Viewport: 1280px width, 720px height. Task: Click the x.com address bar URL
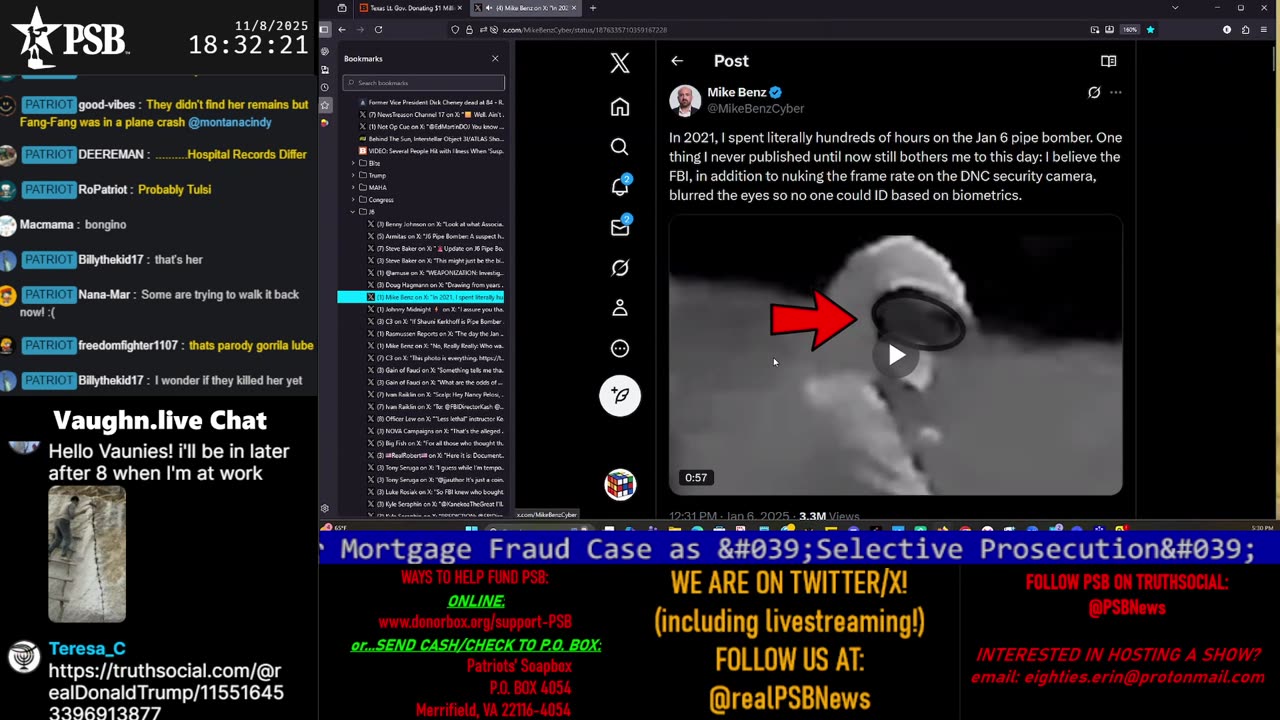[x=584, y=30]
